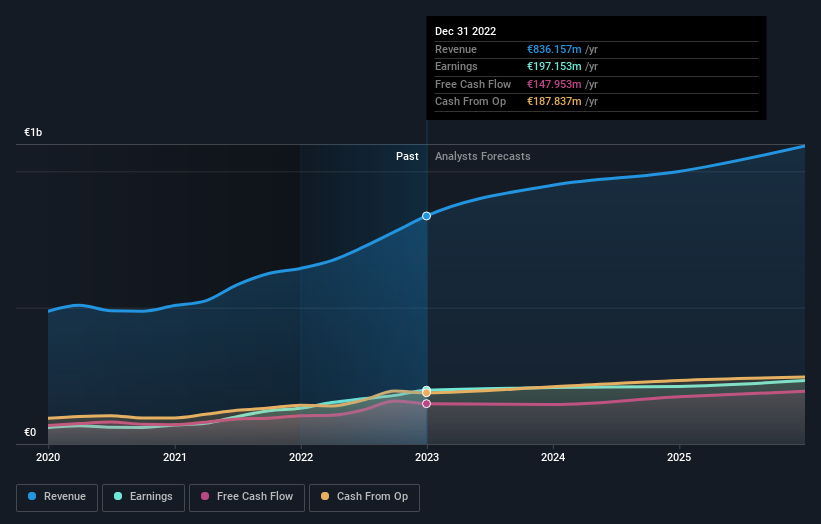
Task: Click 'Cash From Op' row label in tooltip
Action: pyautogui.click(x=470, y=102)
